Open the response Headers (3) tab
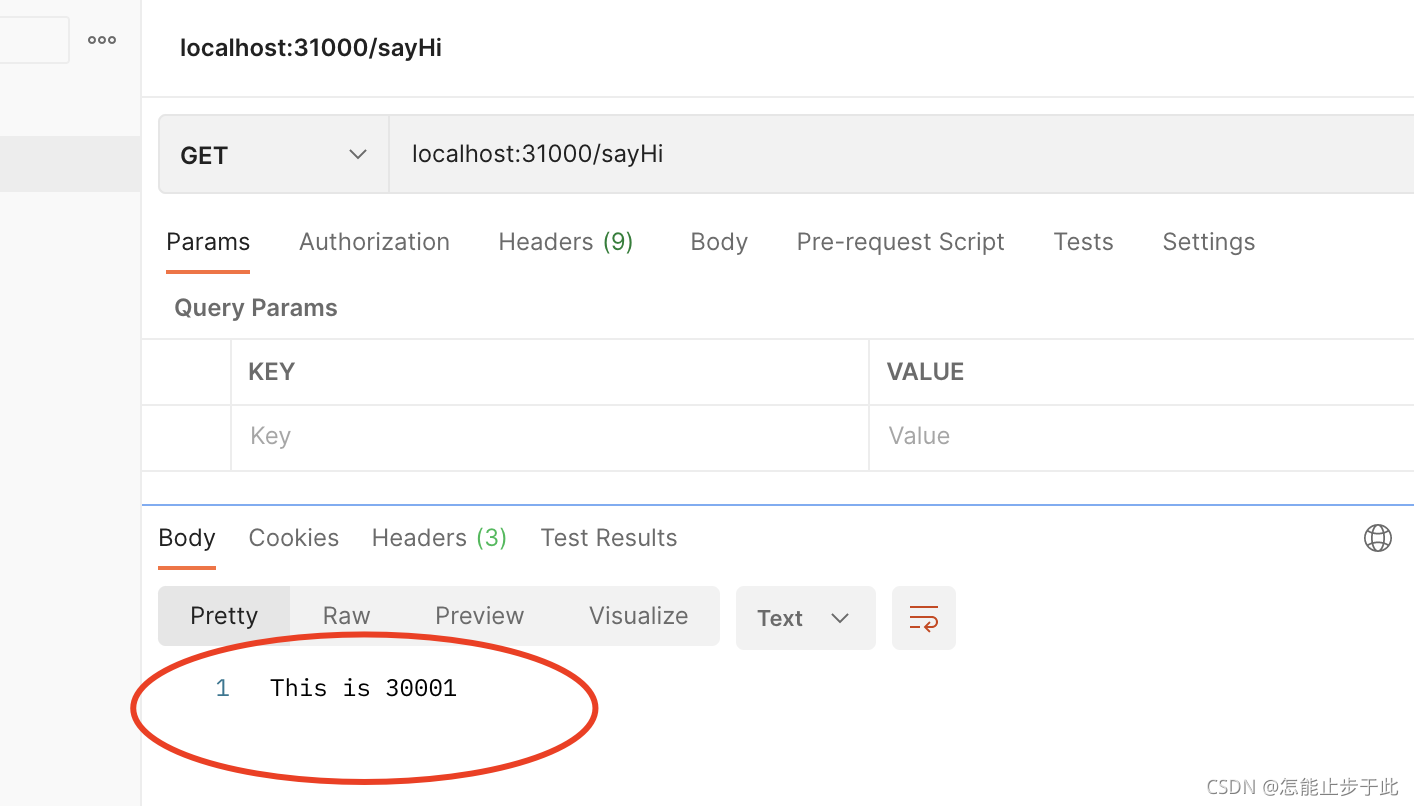The height and width of the screenshot is (806, 1414). [439, 538]
